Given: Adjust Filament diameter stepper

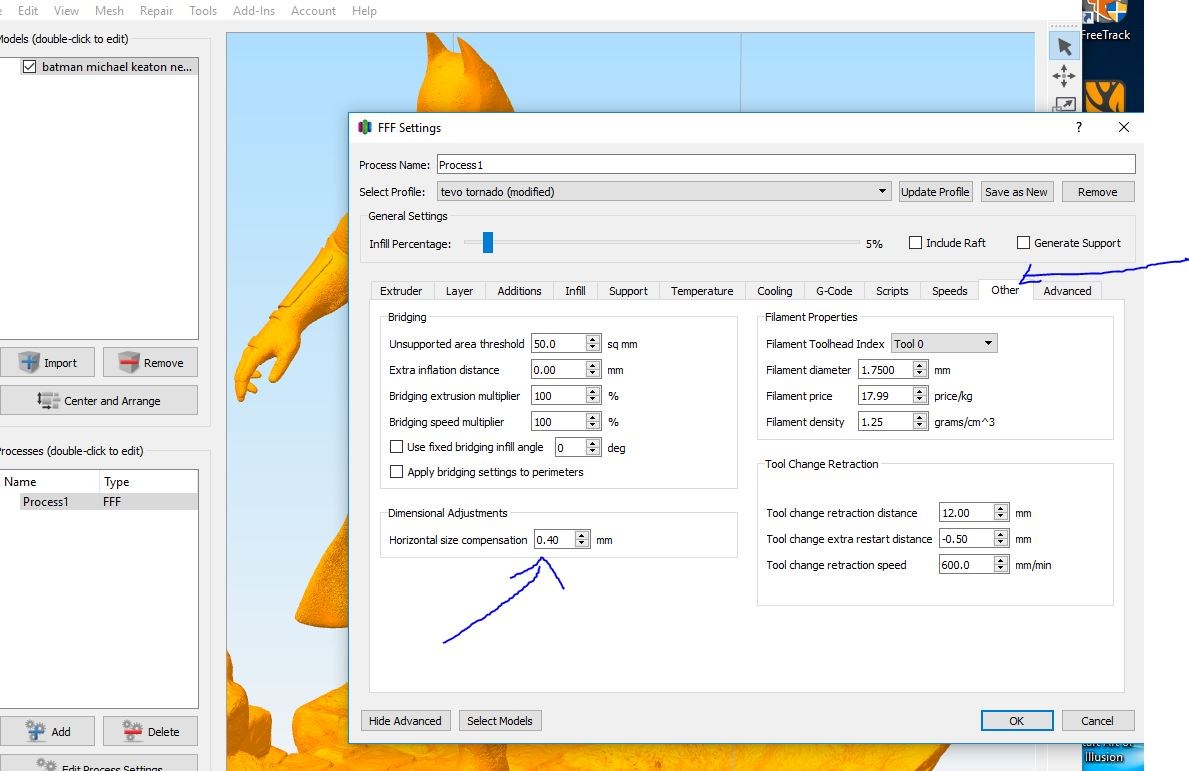Looking at the screenshot, I should coord(920,370).
